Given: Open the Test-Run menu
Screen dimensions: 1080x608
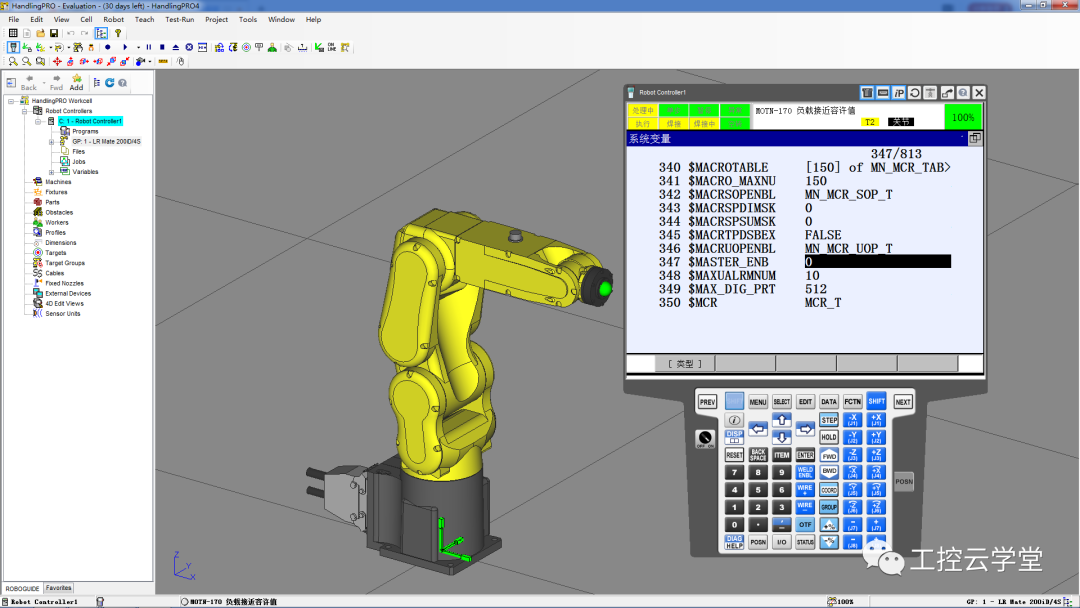Looking at the screenshot, I should [x=179, y=19].
